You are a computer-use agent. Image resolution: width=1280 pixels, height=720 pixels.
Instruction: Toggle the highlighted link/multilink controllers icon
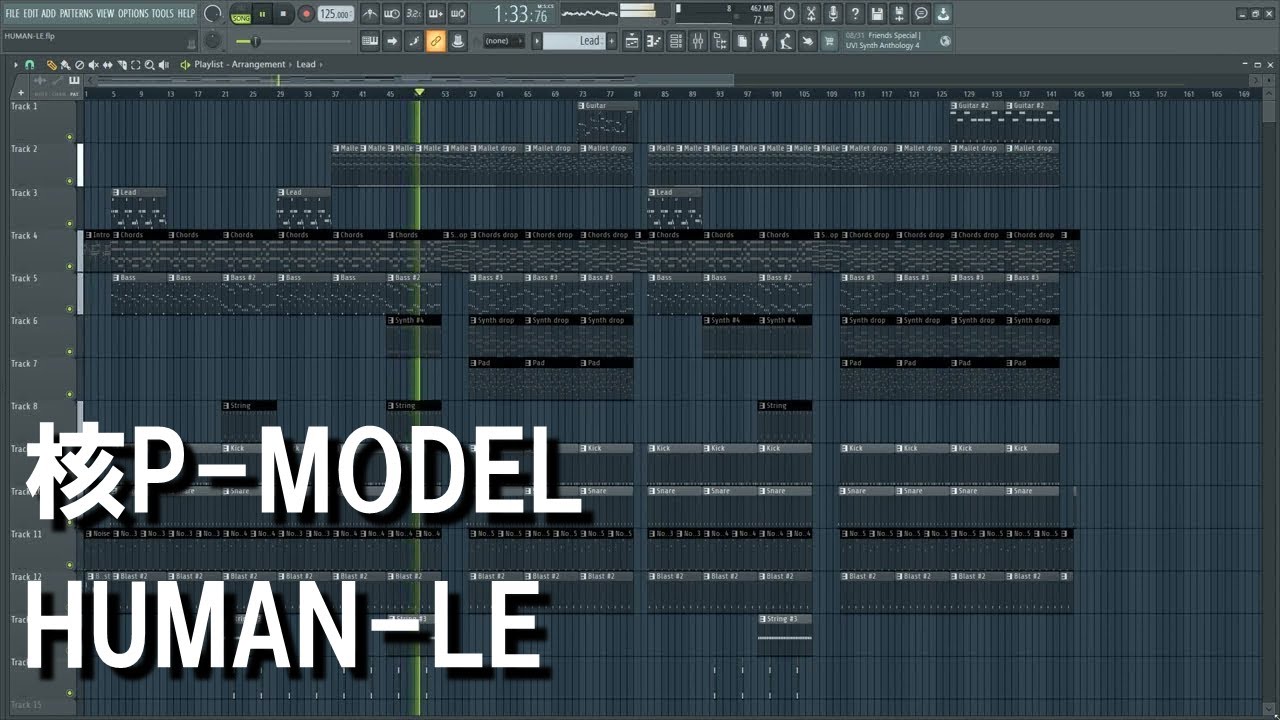[x=435, y=41]
